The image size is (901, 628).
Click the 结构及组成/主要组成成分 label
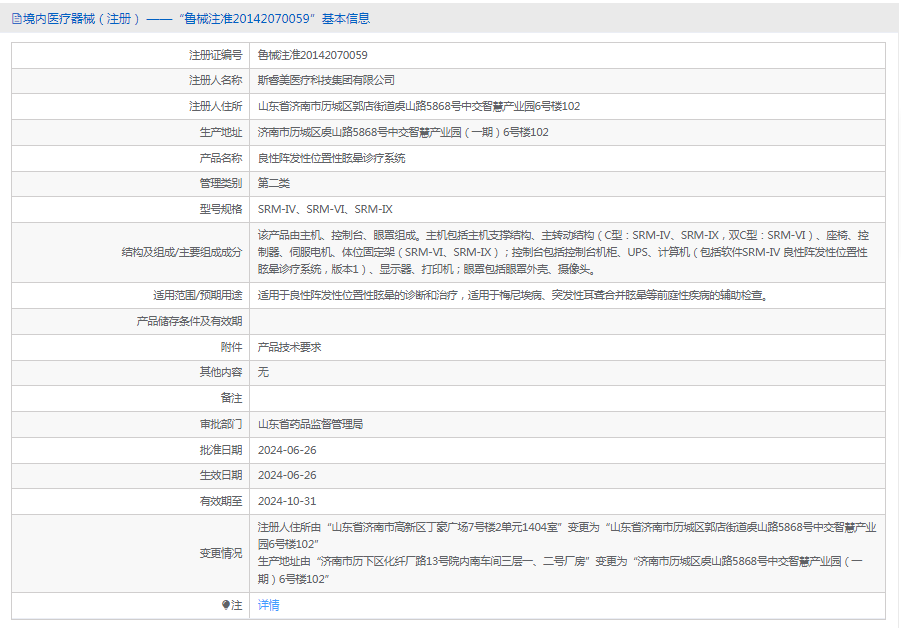(x=182, y=252)
